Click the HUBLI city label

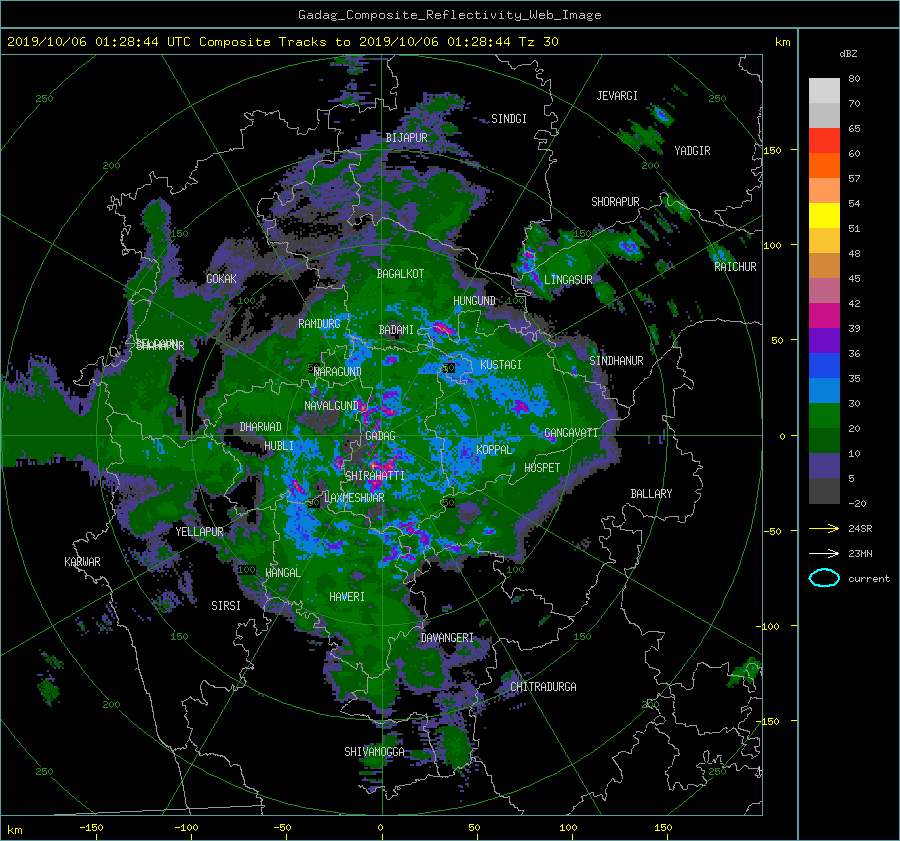pyautogui.click(x=279, y=446)
